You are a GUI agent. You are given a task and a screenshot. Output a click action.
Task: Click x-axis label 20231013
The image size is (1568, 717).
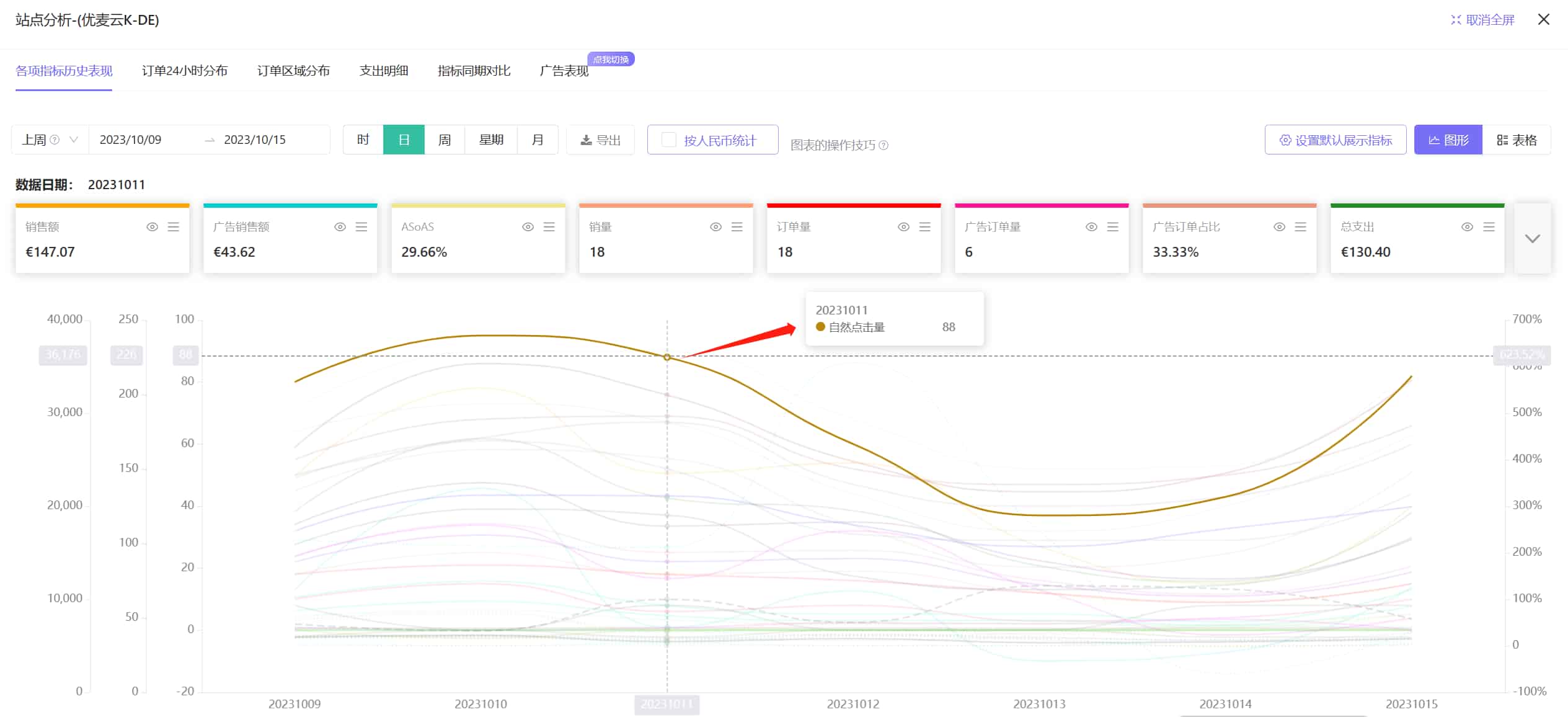pos(1039,704)
